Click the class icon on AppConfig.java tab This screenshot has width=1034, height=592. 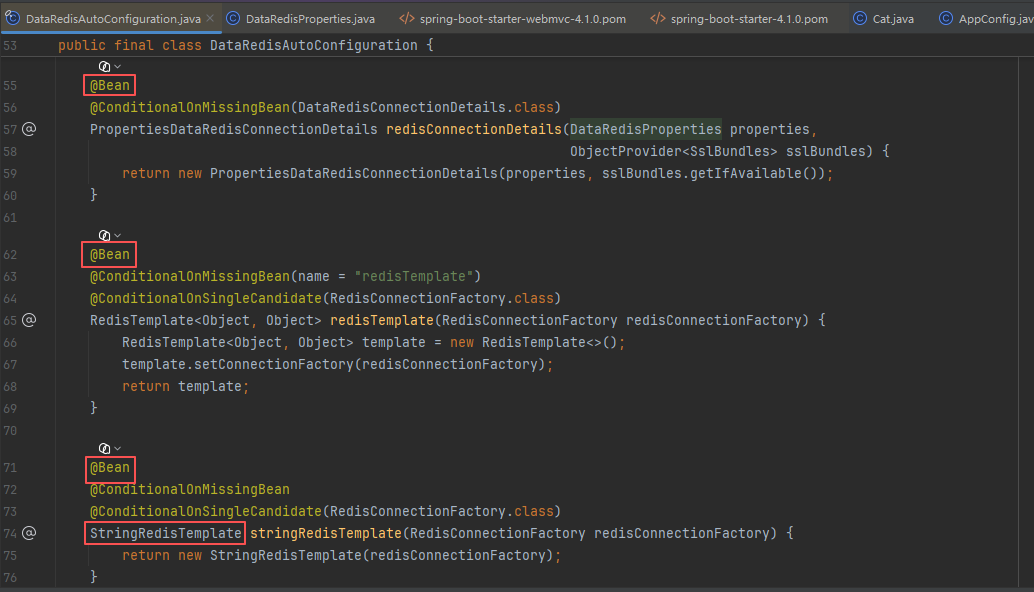coord(946,18)
